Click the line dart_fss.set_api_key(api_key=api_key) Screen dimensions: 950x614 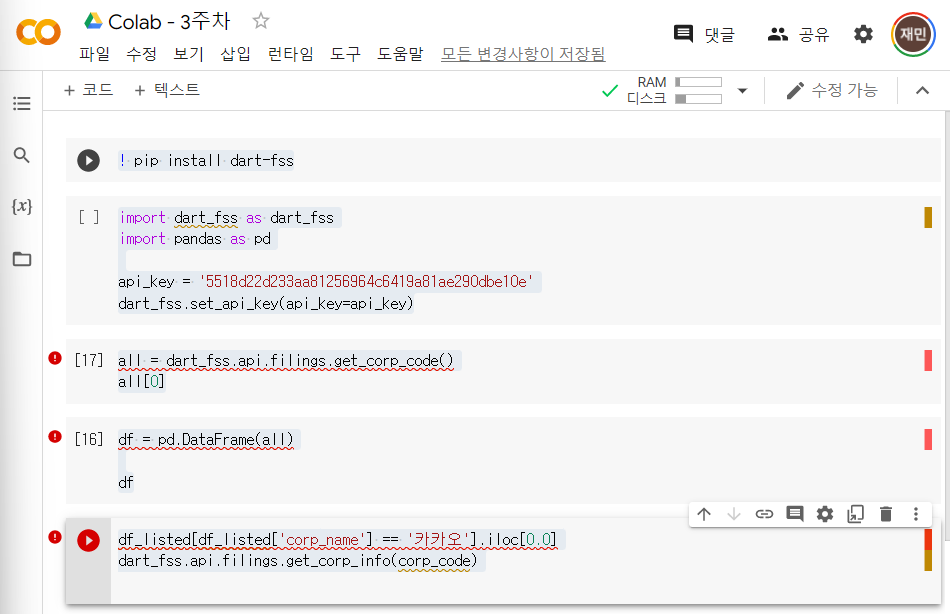point(266,303)
